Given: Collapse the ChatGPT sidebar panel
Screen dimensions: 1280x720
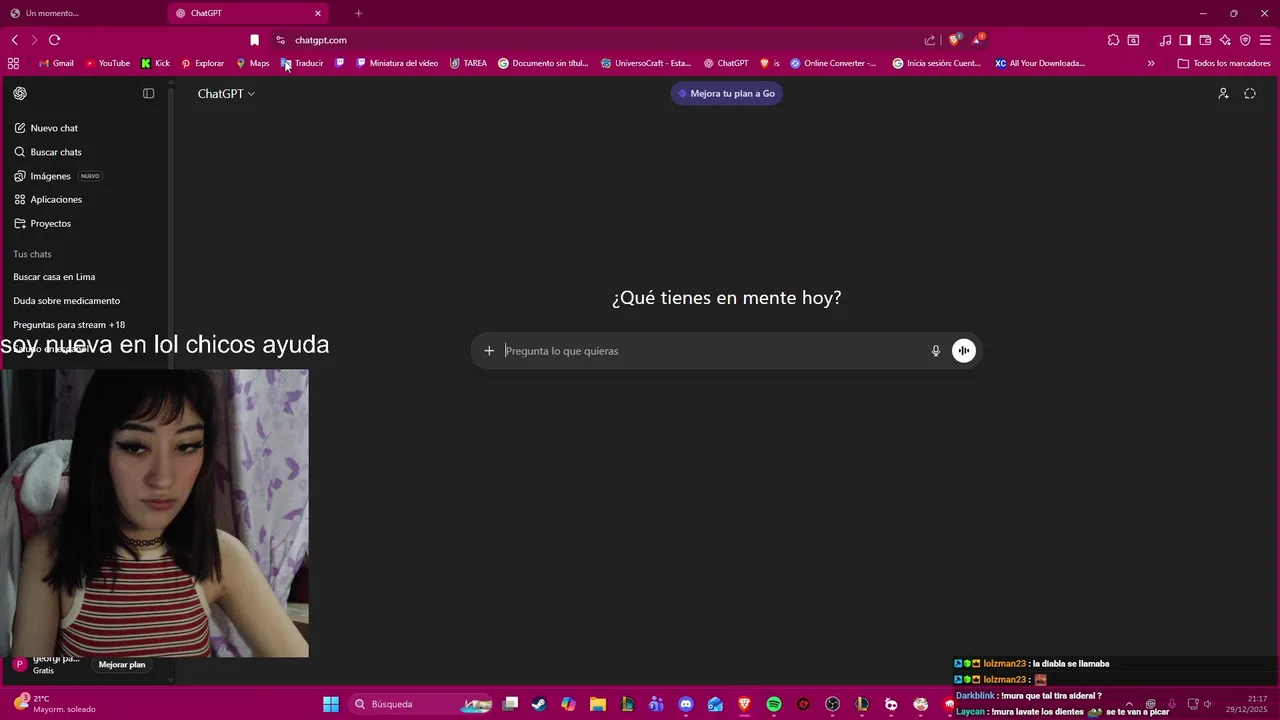Looking at the screenshot, I should pyautogui.click(x=149, y=93).
